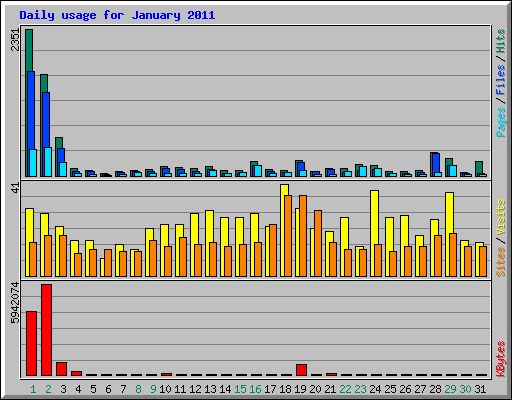This screenshot has width=512, height=400.
Task: Select the cyan Pages bar for day 1
Action: [33, 163]
